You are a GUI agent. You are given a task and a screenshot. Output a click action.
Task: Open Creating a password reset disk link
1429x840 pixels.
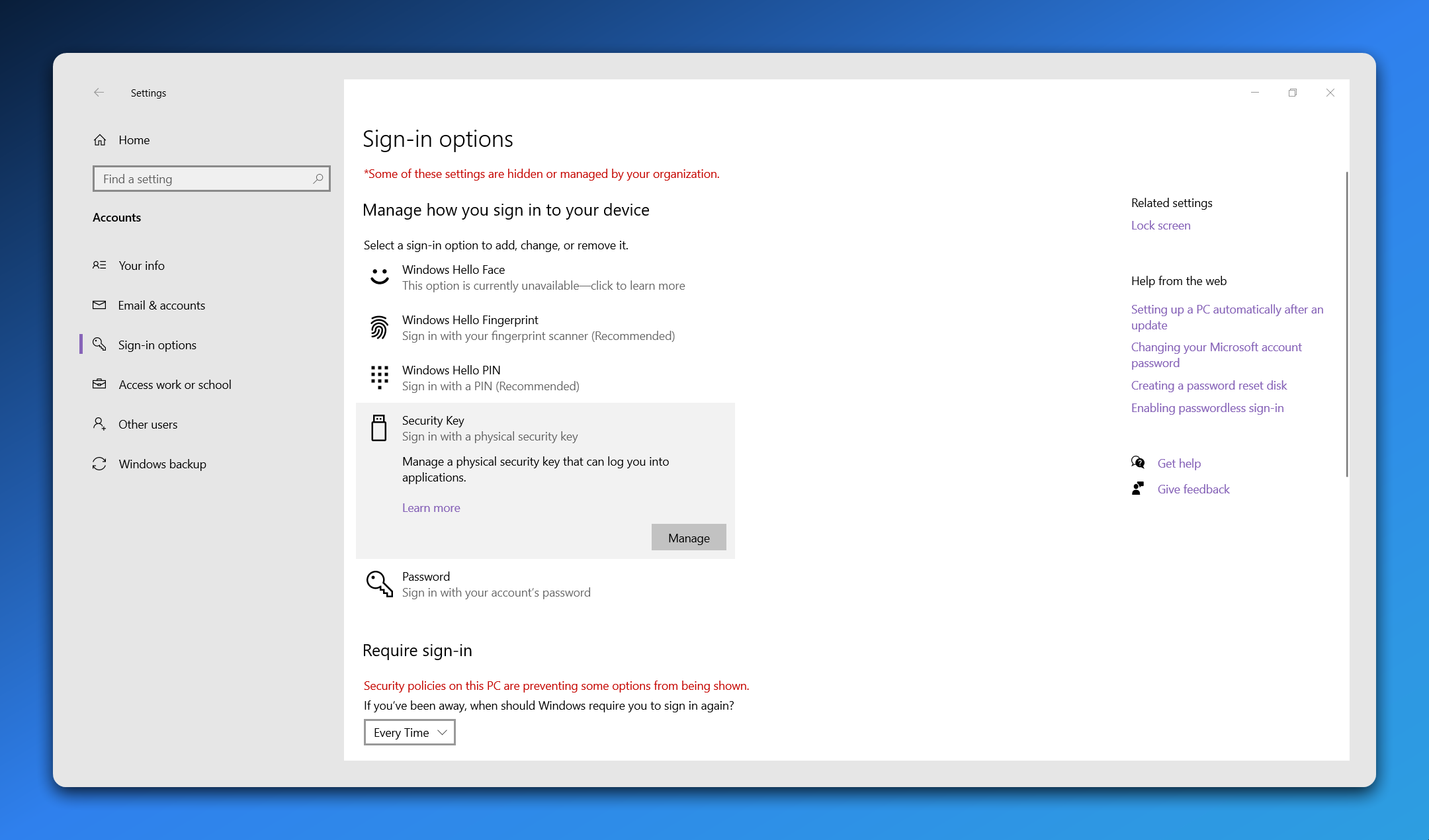click(1209, 385)
